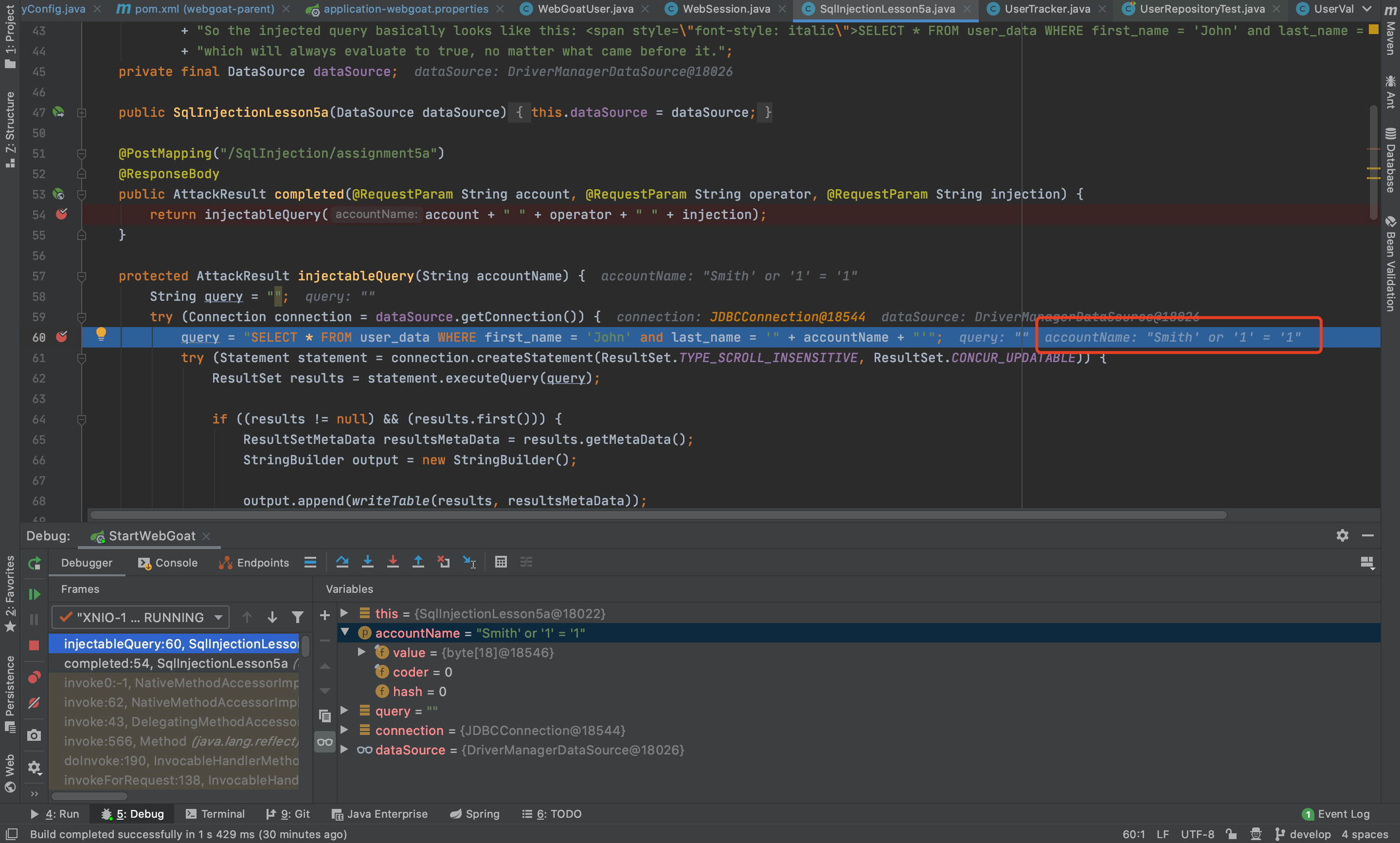Collapse the accountName variable node

pos(344,632)
